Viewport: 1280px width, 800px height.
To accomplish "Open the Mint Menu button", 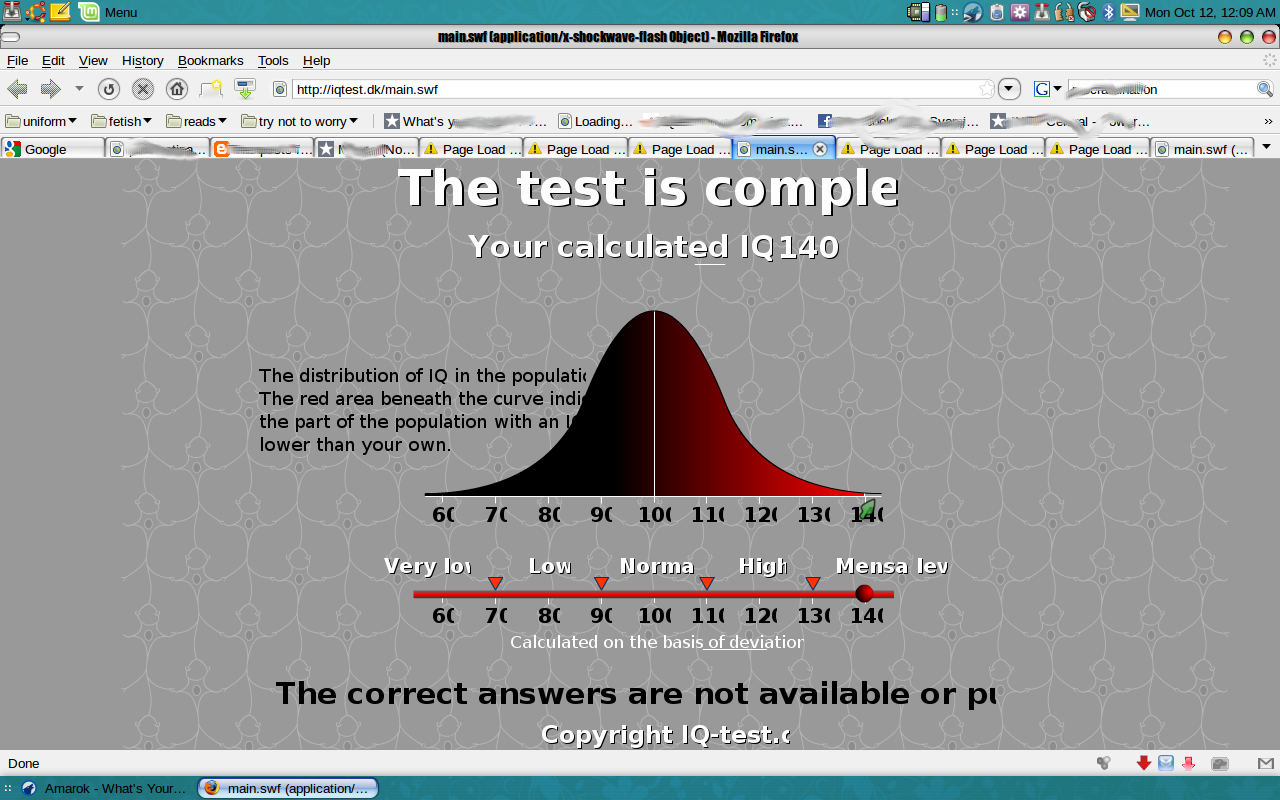I will (x=108, y=12).
